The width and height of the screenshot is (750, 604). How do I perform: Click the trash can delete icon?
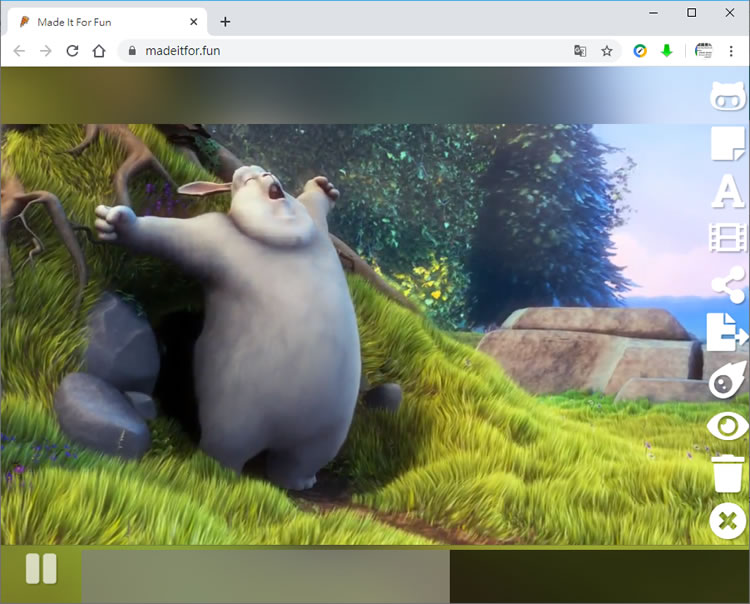(x=727, y=473)
